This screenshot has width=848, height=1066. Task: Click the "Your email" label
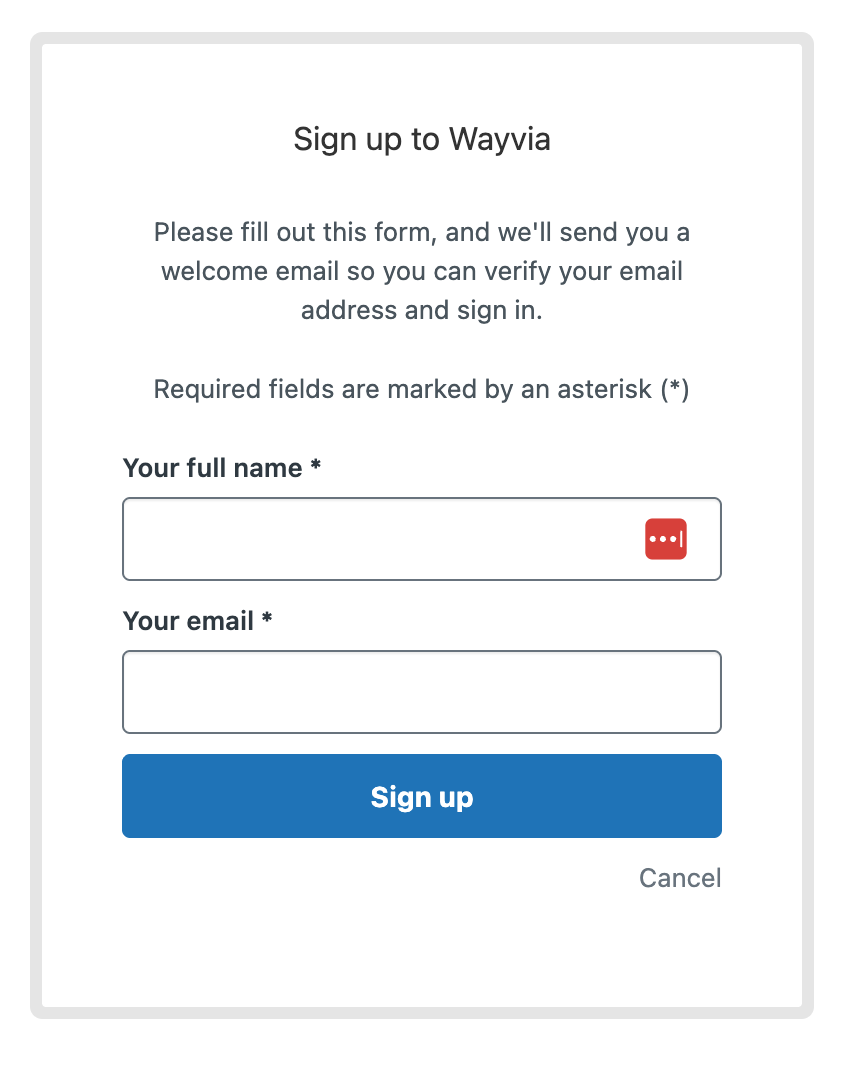(188, 621)
